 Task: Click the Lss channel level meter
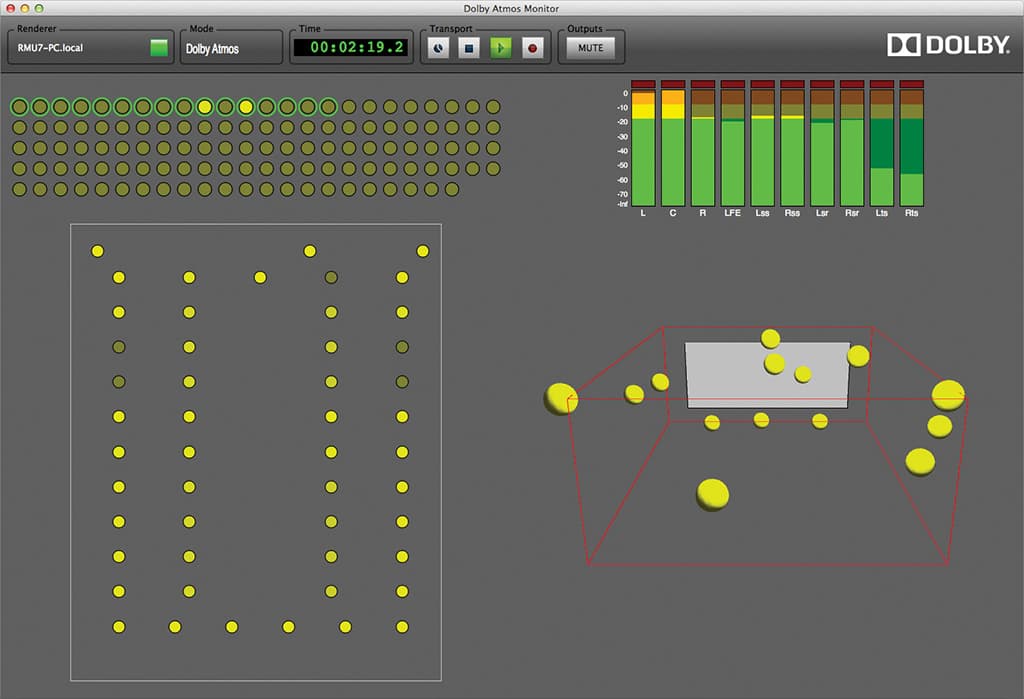pos(763,148)
